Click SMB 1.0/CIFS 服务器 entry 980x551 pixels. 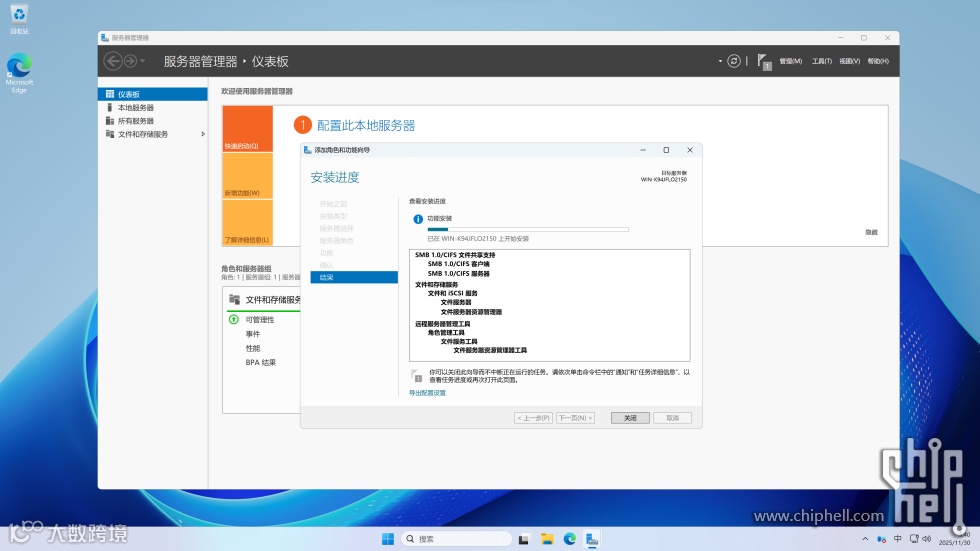(x=459, y=274)
